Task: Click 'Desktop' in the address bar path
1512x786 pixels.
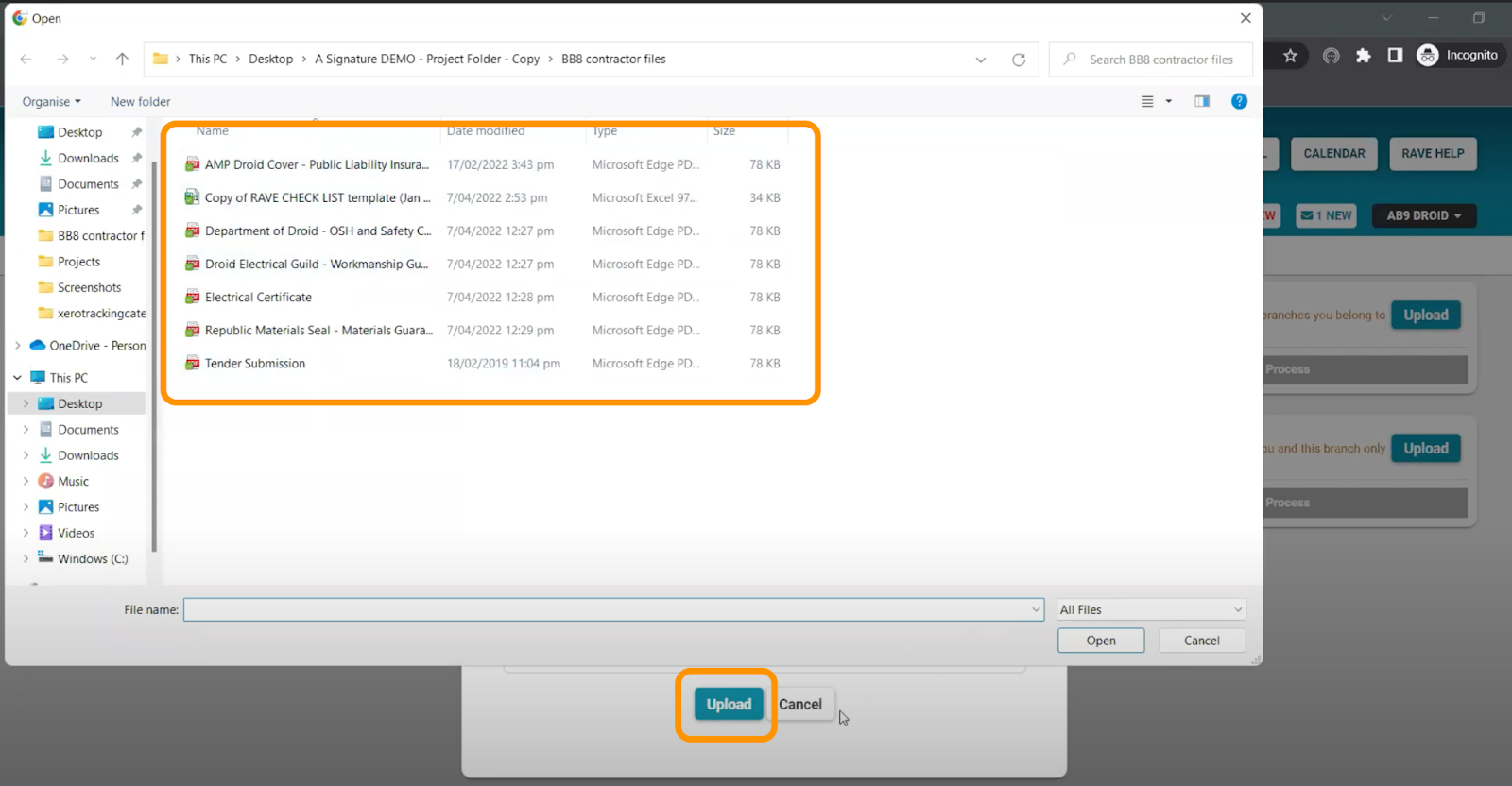Action: [x=271, y=59]
